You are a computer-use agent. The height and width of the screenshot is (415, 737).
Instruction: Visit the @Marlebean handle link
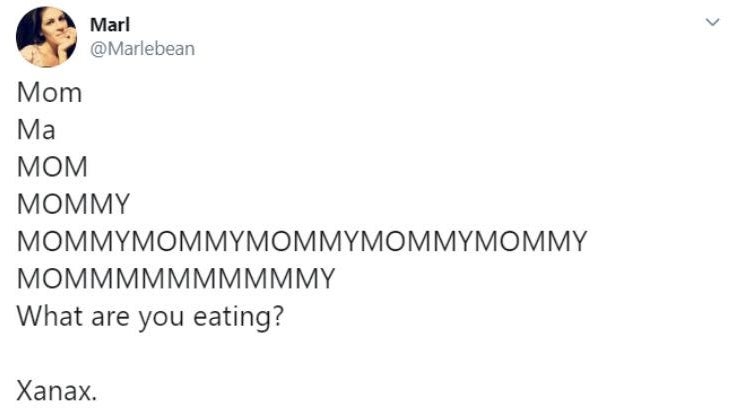coord(142,49)
